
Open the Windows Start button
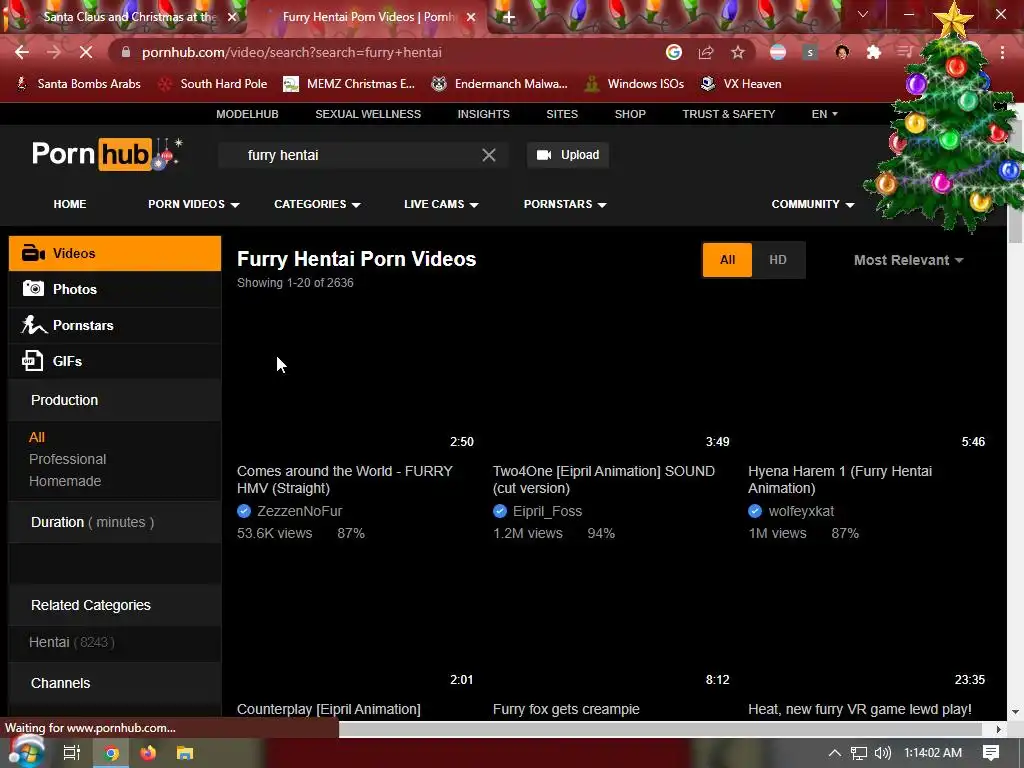[26, 752]
